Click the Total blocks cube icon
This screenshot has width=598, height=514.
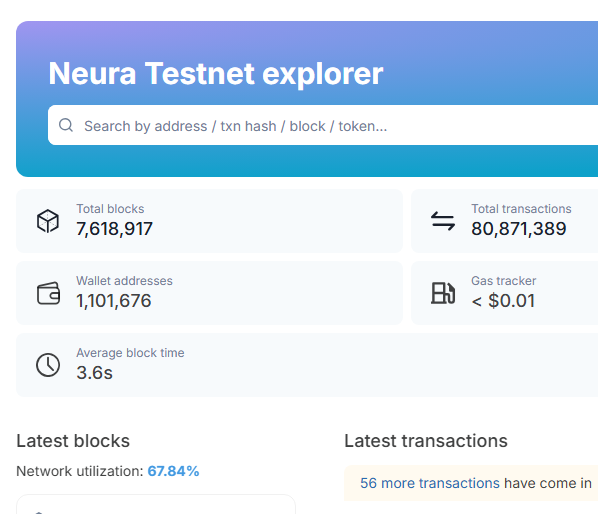pyautogui.click(x=48, y=221)
